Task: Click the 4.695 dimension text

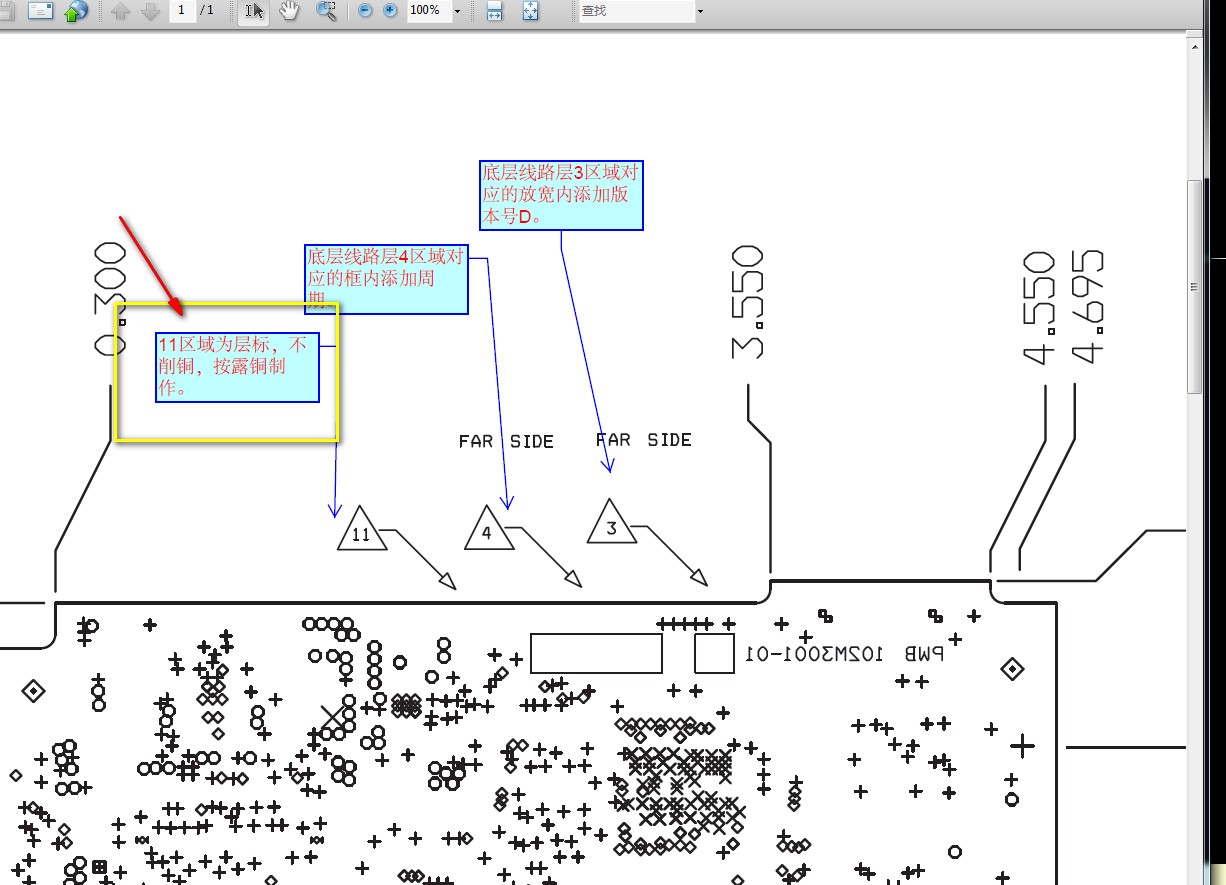Action: 1087,305
